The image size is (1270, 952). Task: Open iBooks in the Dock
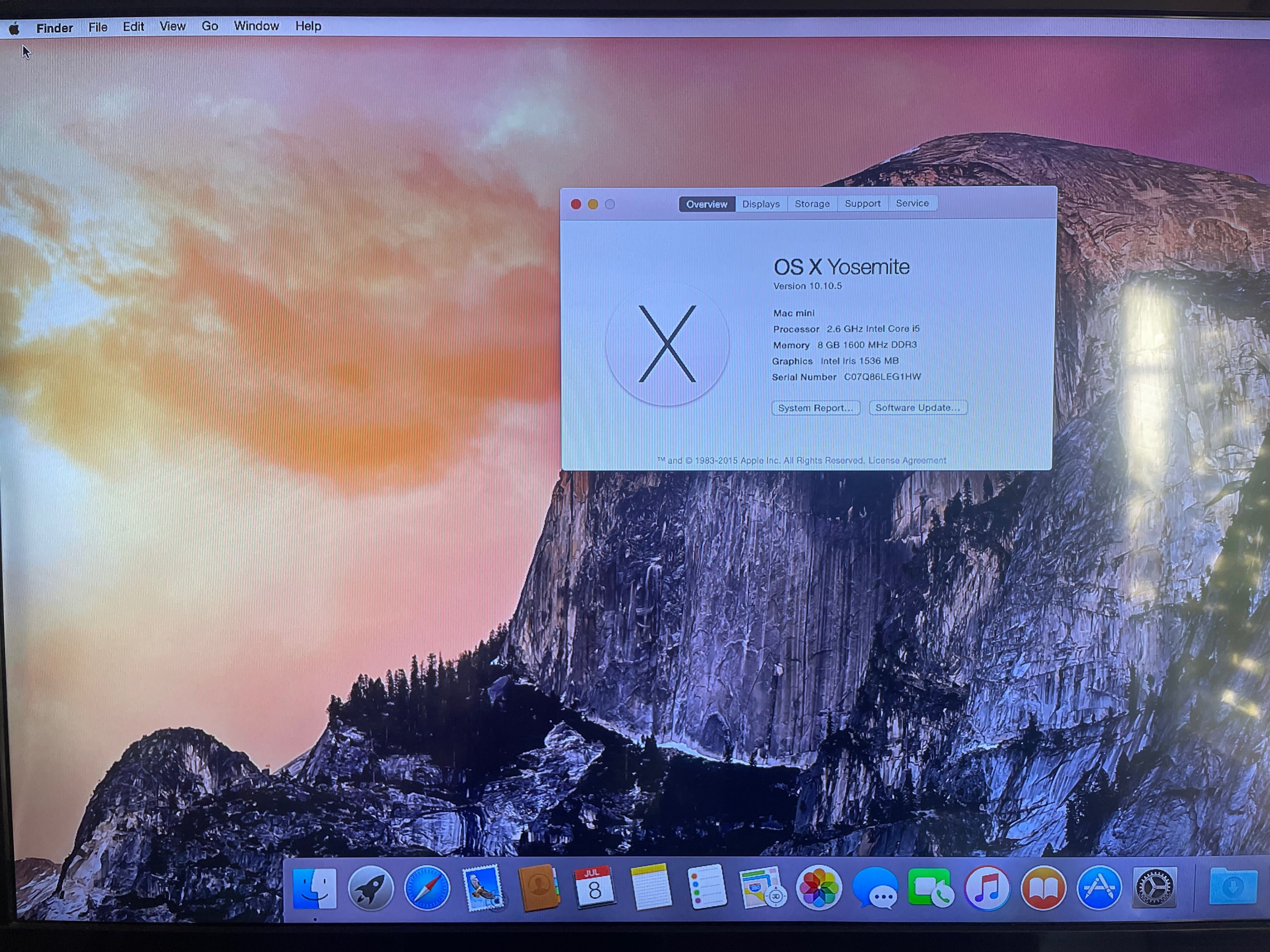pyautogui.click(x=1043, y=888)
